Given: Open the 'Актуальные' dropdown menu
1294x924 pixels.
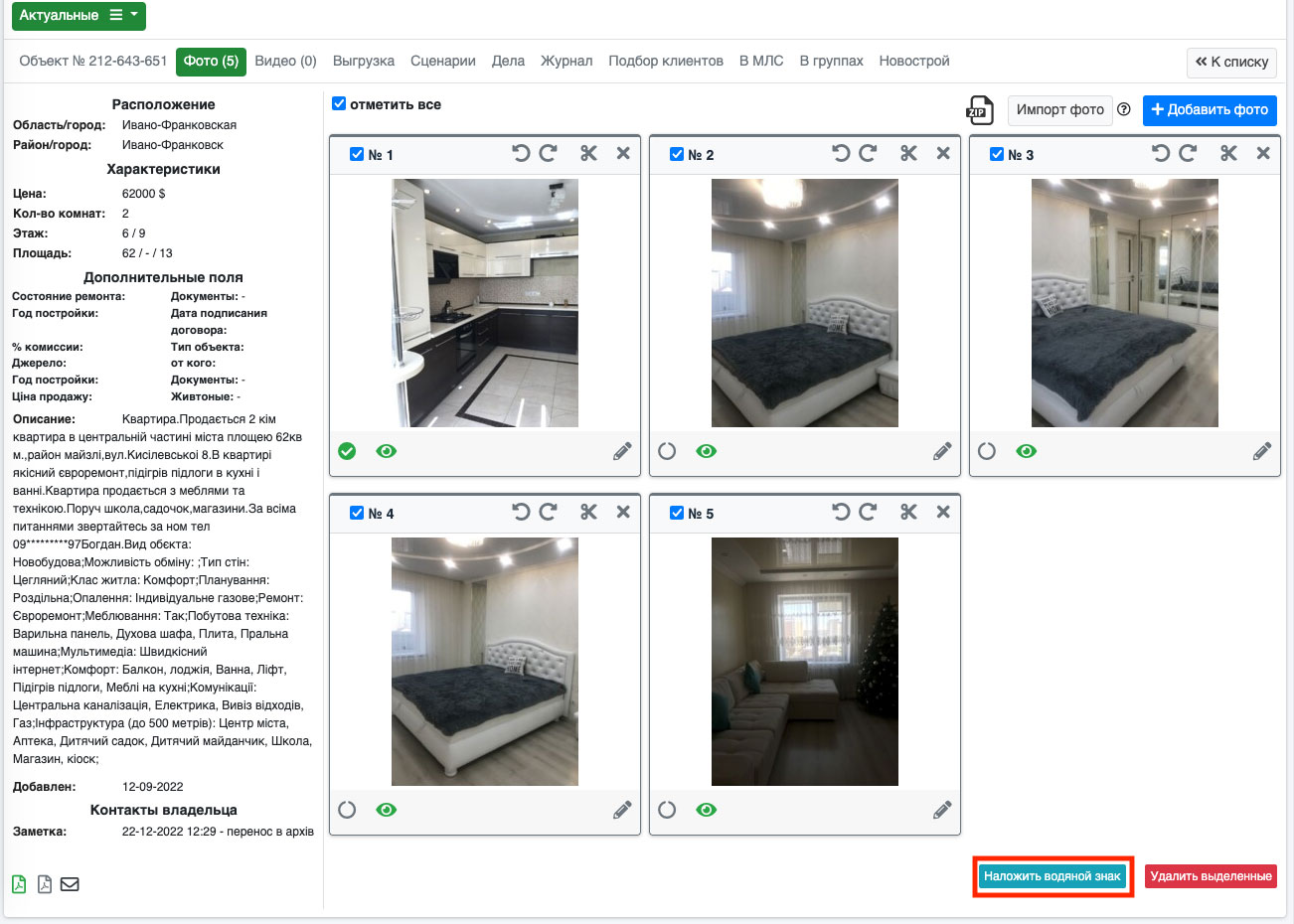Looking at the screenshot, I should coord(79,16).
